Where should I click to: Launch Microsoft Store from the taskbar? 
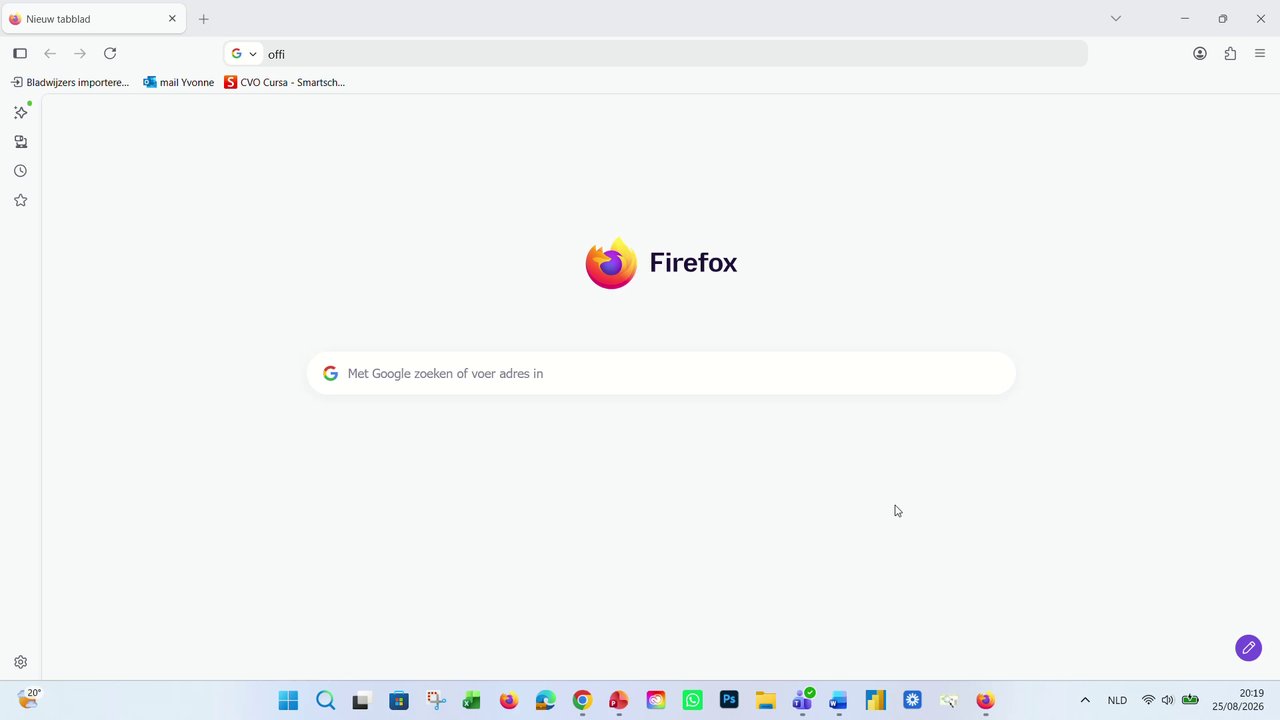pos(398,700)
